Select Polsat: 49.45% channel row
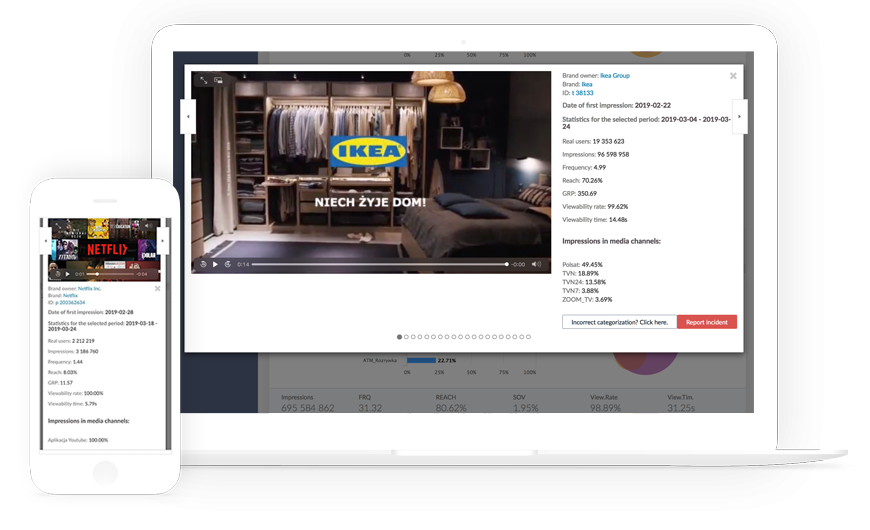 [582, 265]
